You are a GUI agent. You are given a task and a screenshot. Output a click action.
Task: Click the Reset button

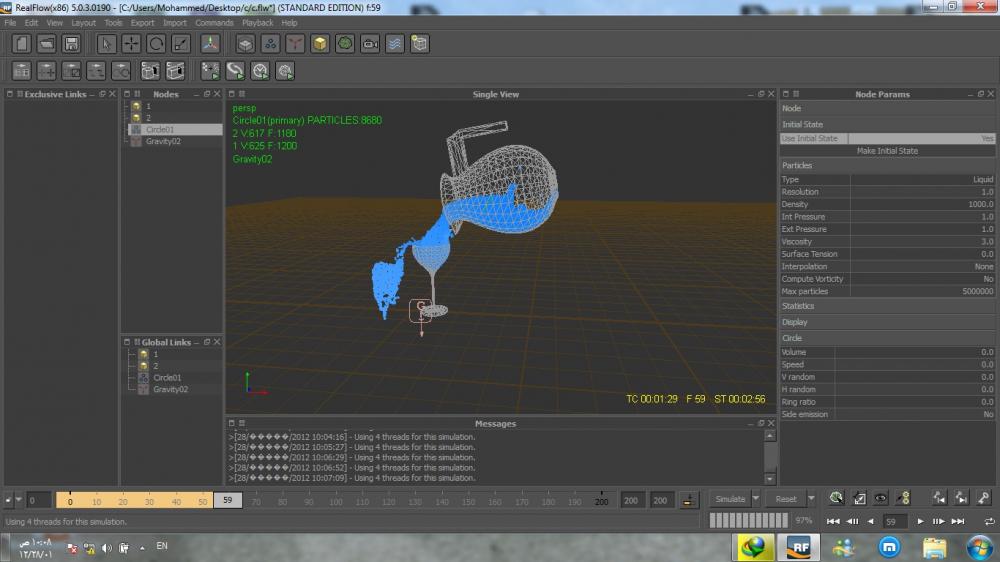786,499
